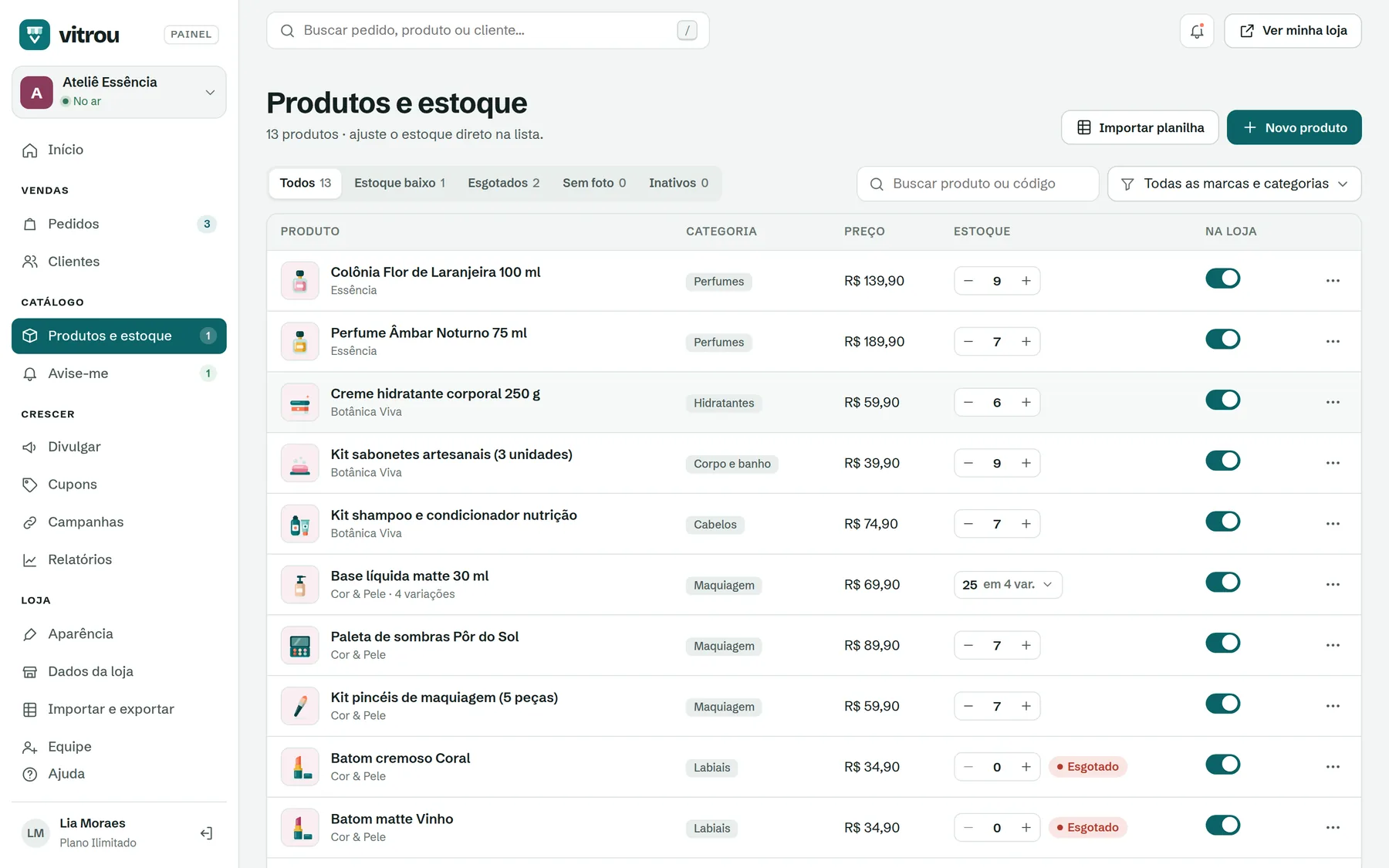Increase stock of Colônia Flor de Laranjeira
Screen dimensions: 1389x868
pyautogui.click(x=1026, y=281)
